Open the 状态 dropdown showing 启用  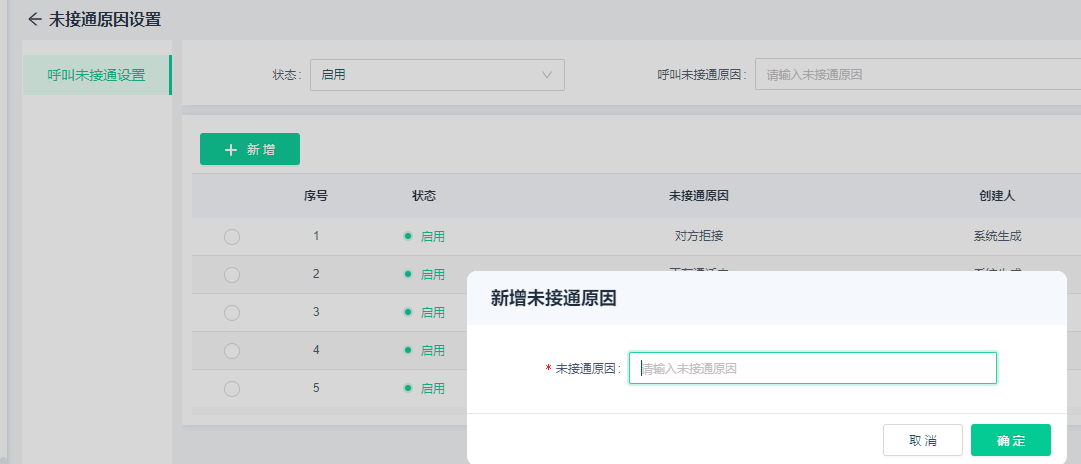tap(436, 75)
